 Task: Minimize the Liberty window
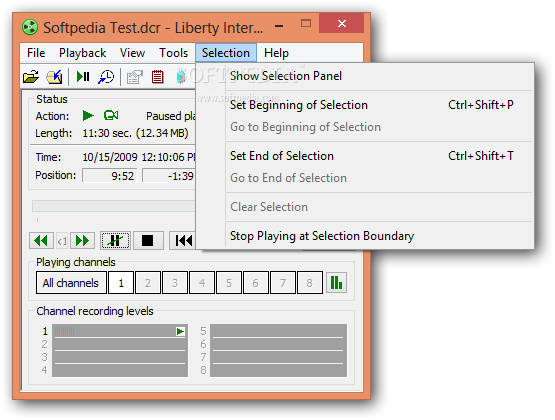pyautogui.click(x=279, y=25)
